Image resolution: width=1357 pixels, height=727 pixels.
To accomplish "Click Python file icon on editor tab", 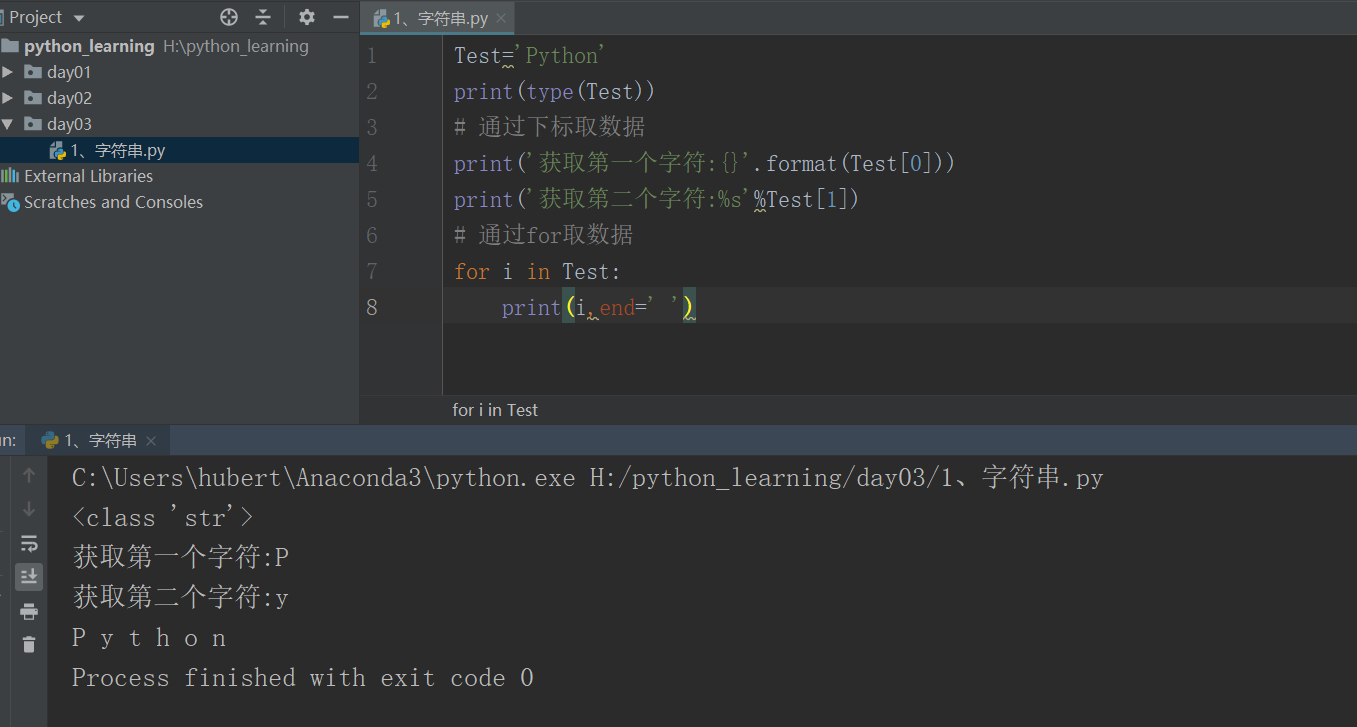I will point(381,18).
